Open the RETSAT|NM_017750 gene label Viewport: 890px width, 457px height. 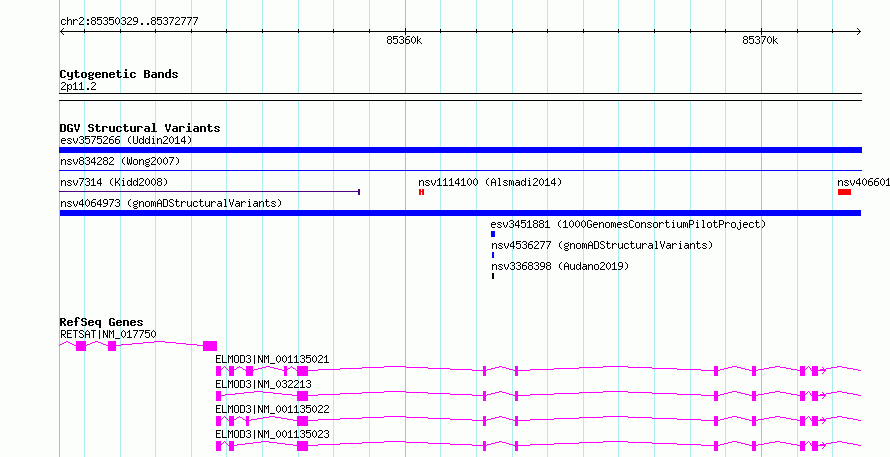tap(108, 334)
